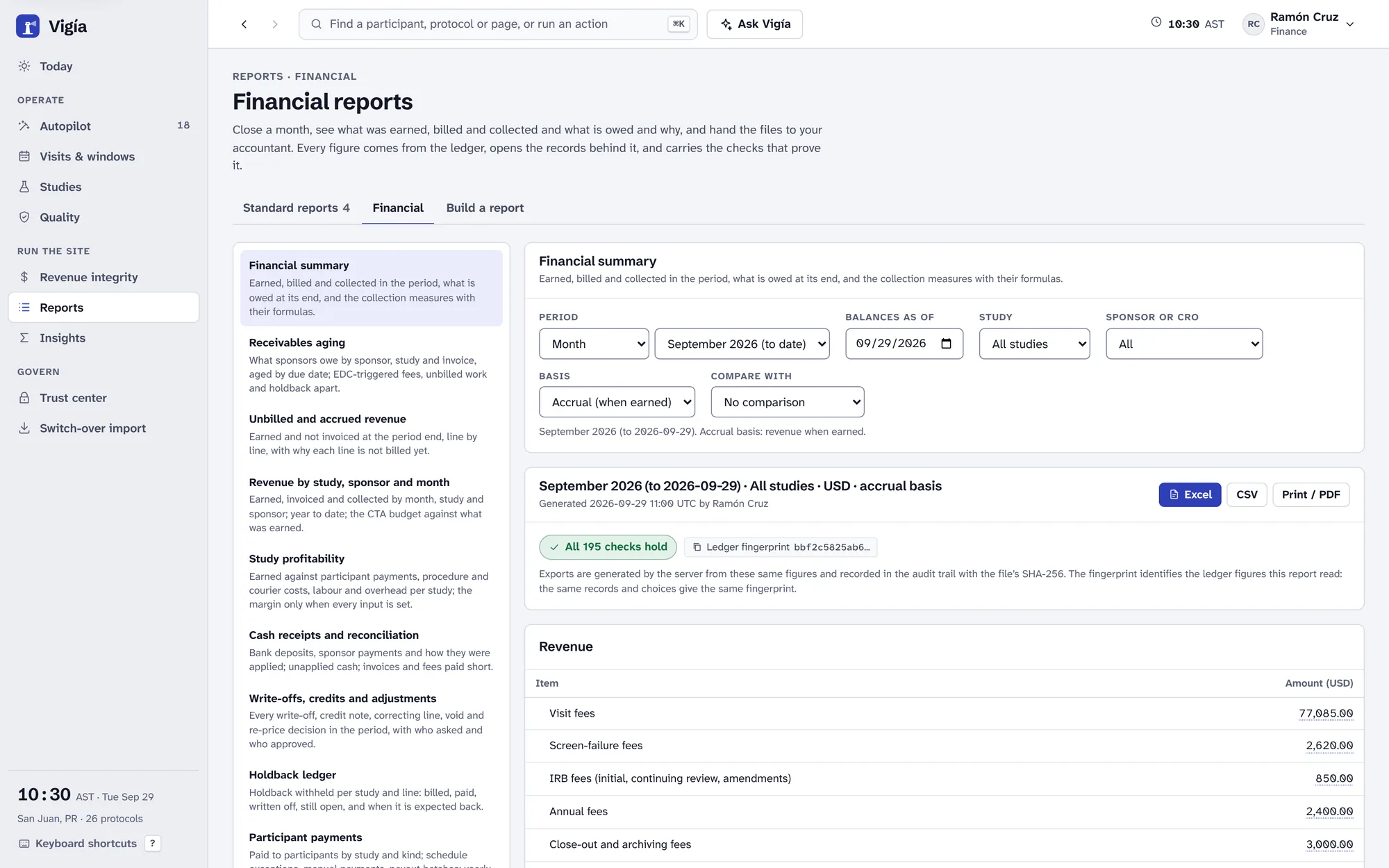The width and height of the screenshot is (1389, 868).
Task: Open the Study profitability report
Action: (x=371, y=581)
